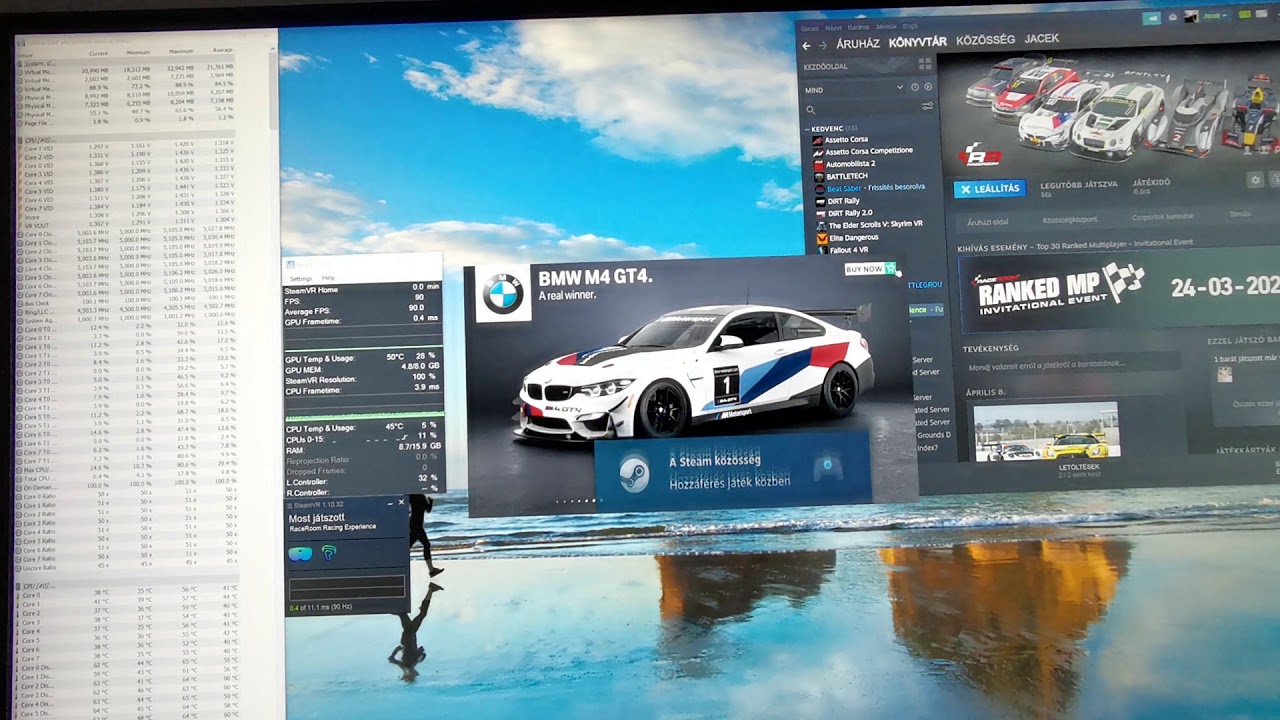Click the Steam notifications icon in header
This screenshot has height=720, width=1280.
click(1172, 17)
